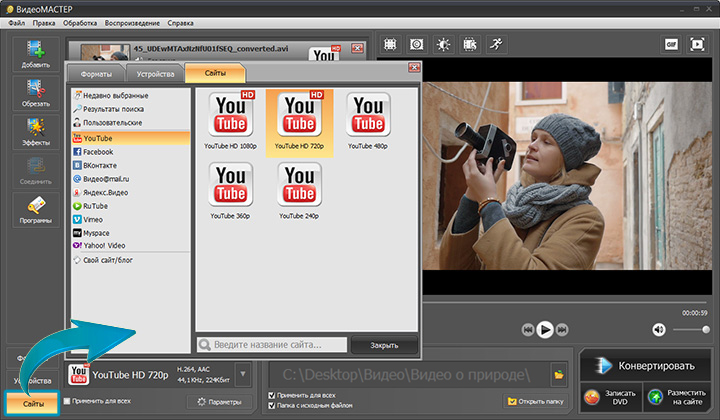The image size is (720, 420).
Task: Click Разместить на сайте button
Action: [677, 397]
